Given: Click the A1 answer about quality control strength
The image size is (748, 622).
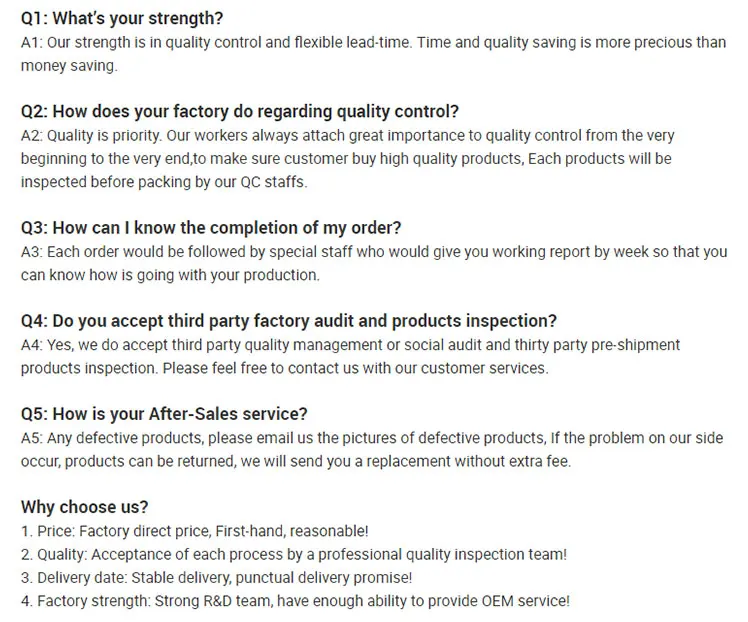Looking at the screenshot, I should point(373,42).
